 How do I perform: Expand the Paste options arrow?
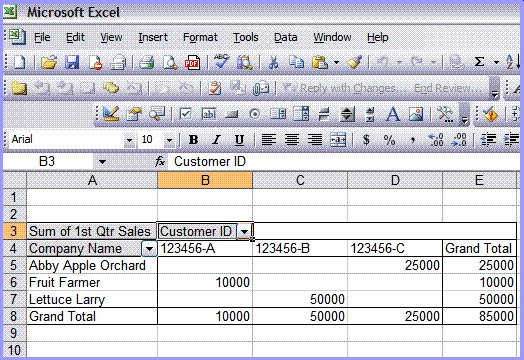pos(336,62)
